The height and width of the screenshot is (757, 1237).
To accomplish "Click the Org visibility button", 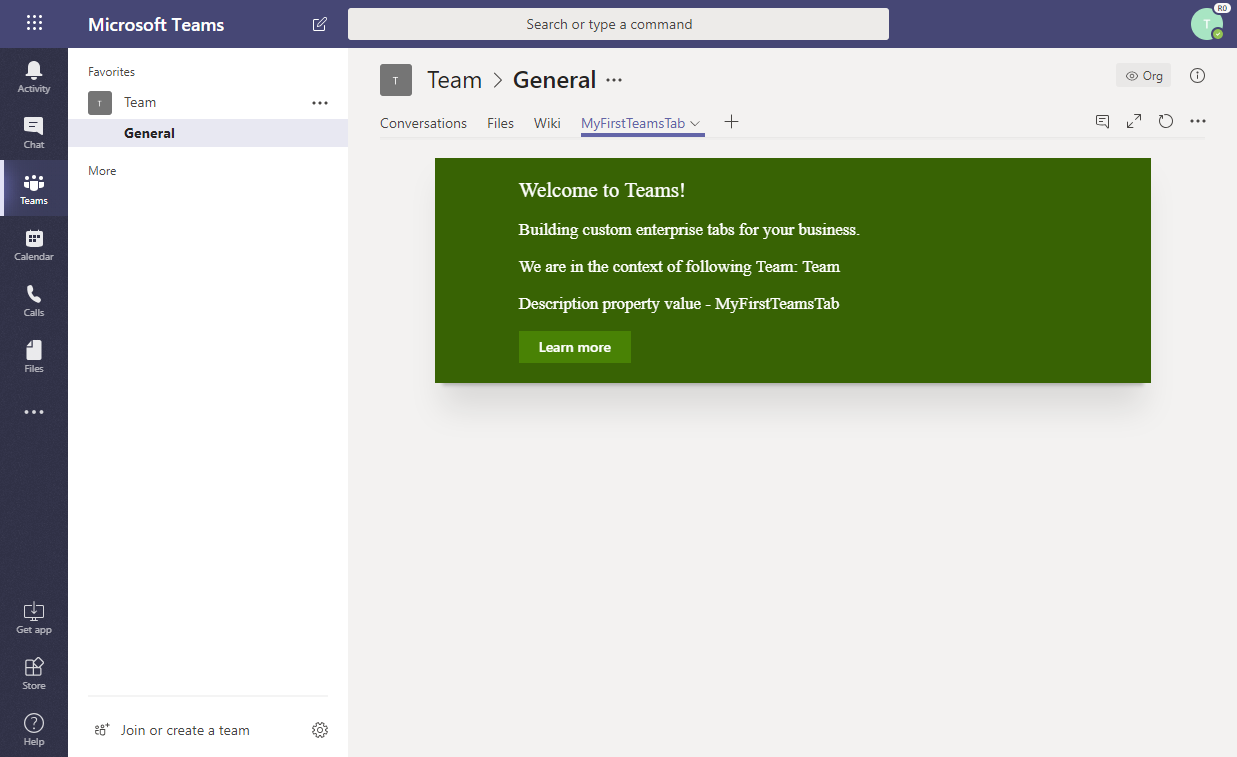I will tap(1143, 75).
